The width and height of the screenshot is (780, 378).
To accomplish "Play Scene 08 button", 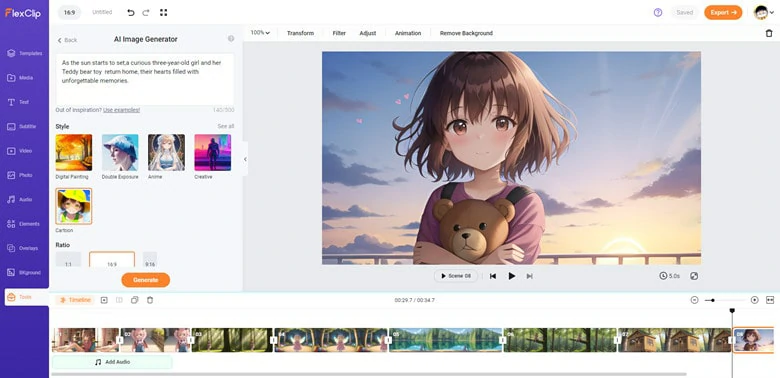I will coord(456,276).
